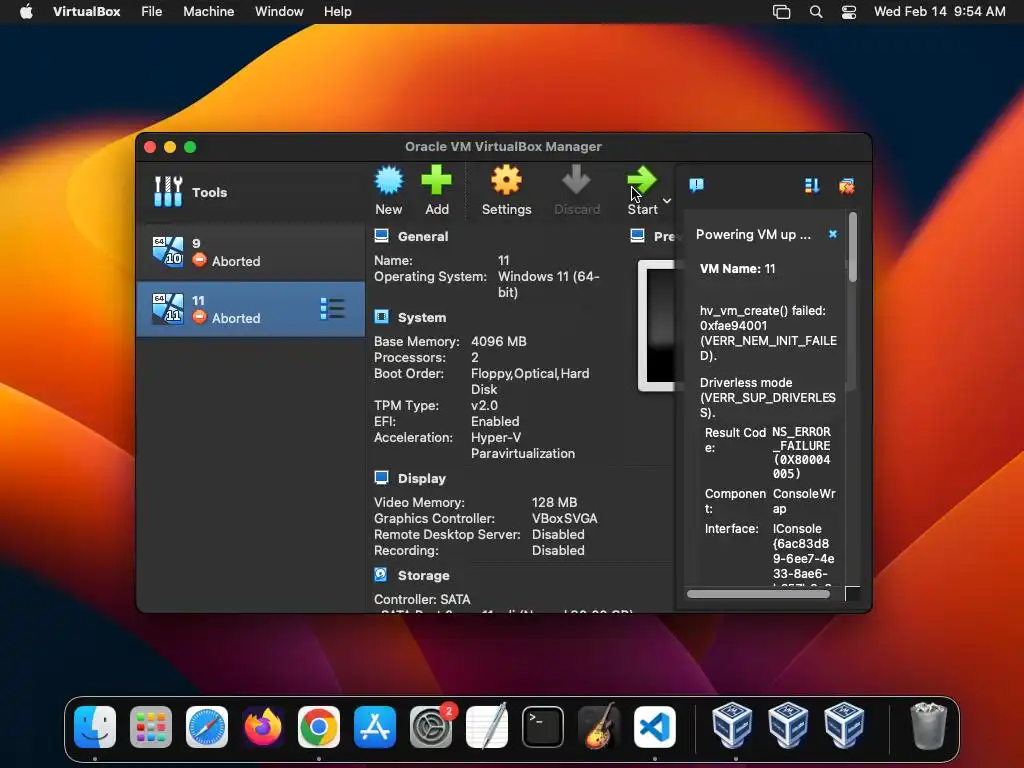Select the Tools wrench icon
The image size is (1024, 768).
[168, 192]
